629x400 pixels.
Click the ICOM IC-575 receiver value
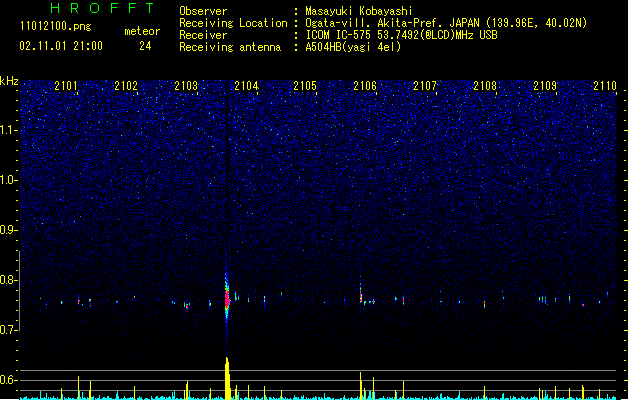pos(401,35)
